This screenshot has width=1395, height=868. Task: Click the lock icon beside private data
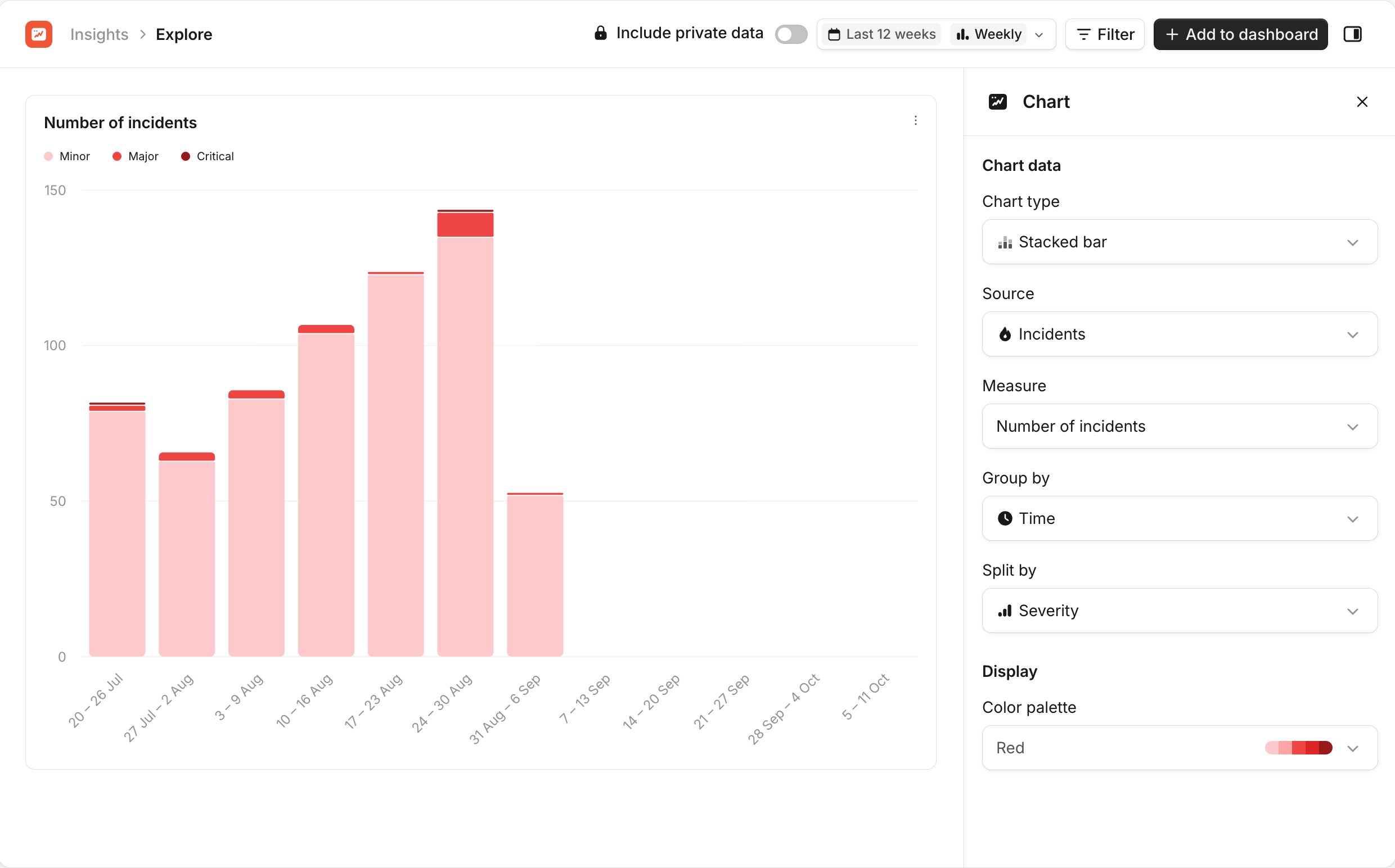click(600, 33)
